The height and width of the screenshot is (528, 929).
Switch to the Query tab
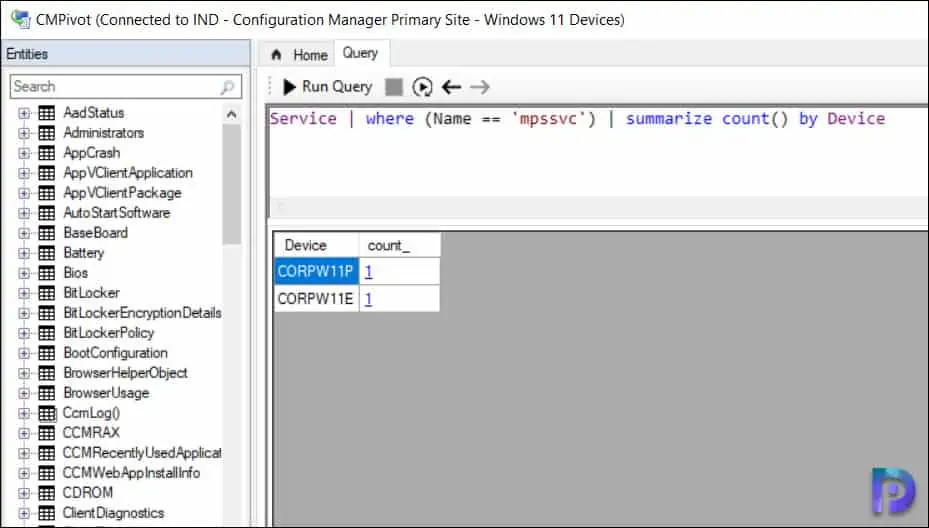click(x=360, y=53)
